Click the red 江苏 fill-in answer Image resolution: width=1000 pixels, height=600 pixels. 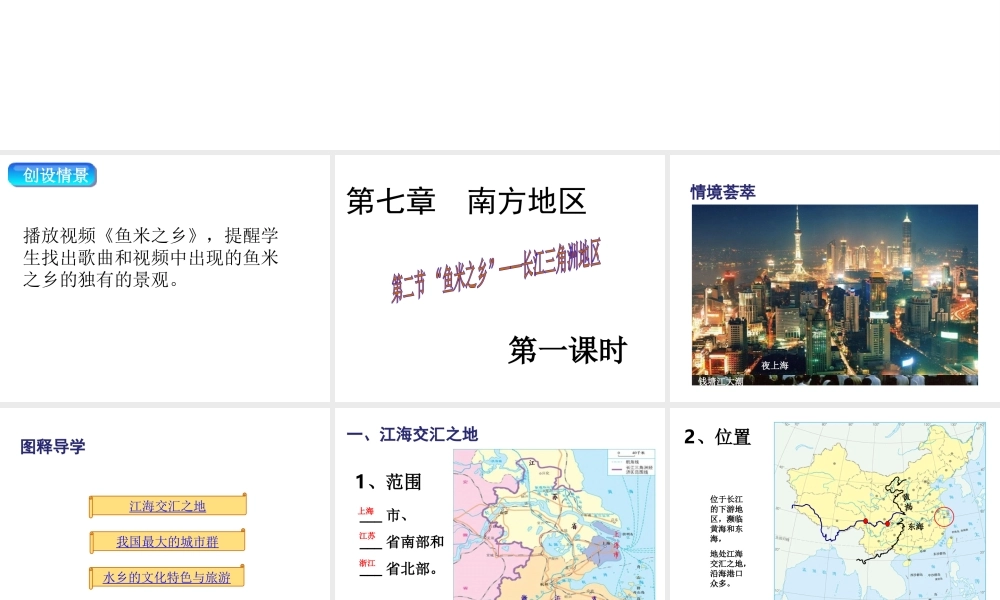[x=367, y=536]
